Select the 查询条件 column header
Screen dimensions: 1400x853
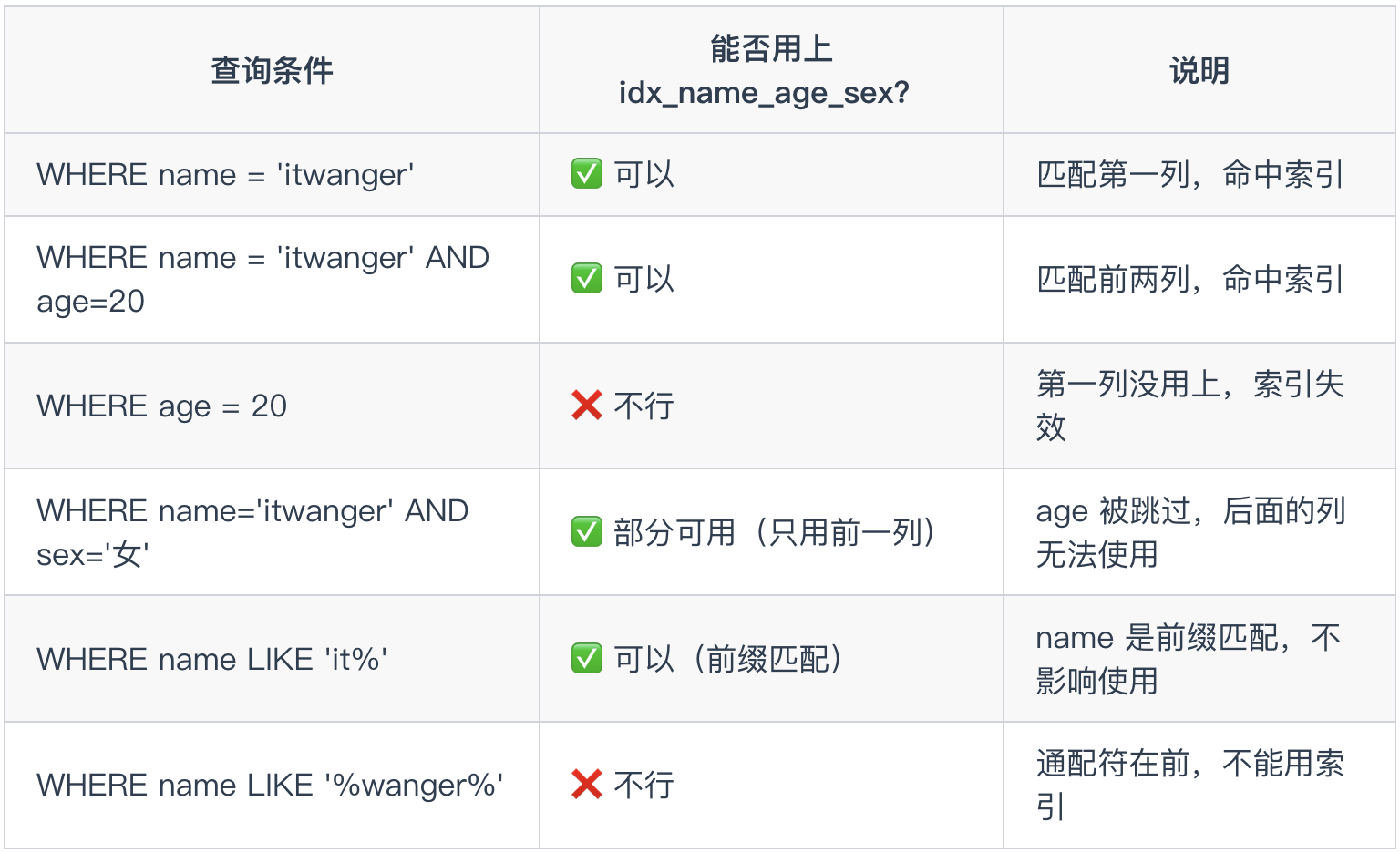272,70
